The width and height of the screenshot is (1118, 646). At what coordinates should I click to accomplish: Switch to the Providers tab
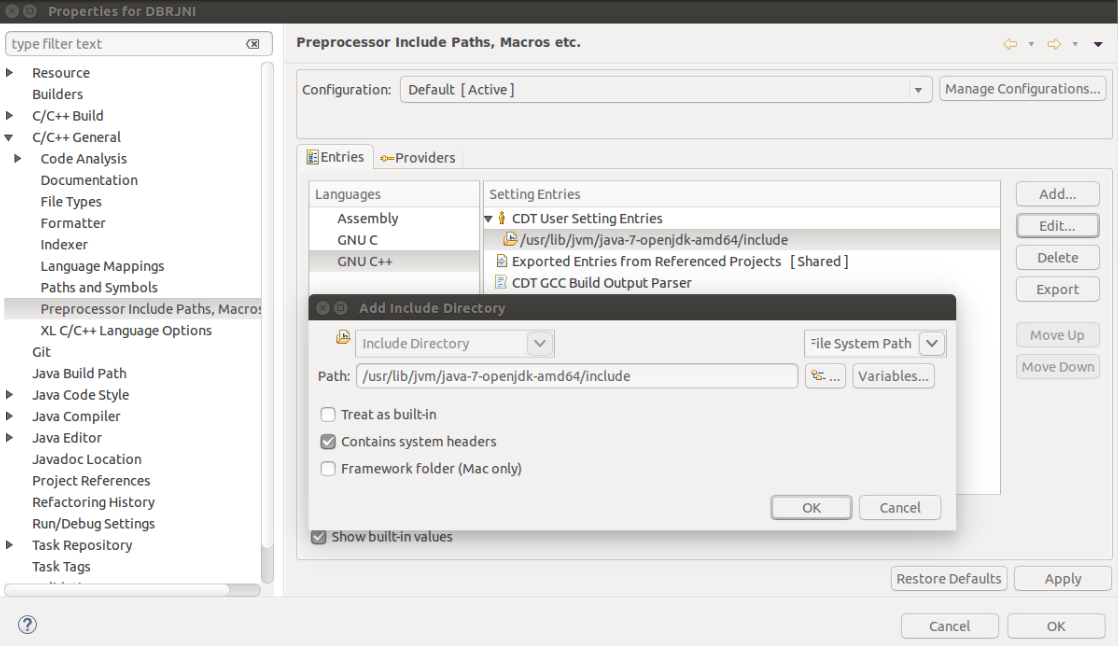[x=417, y=158]
